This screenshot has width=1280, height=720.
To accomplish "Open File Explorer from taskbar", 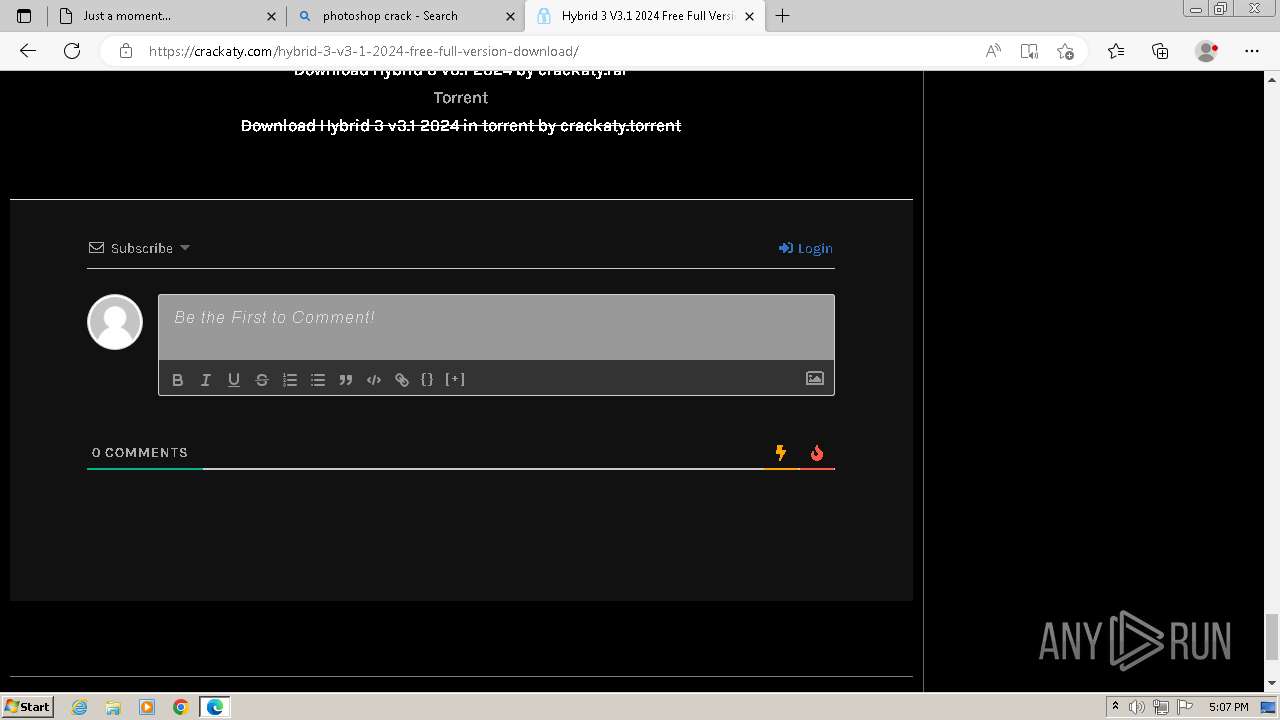I will point(113,707).
